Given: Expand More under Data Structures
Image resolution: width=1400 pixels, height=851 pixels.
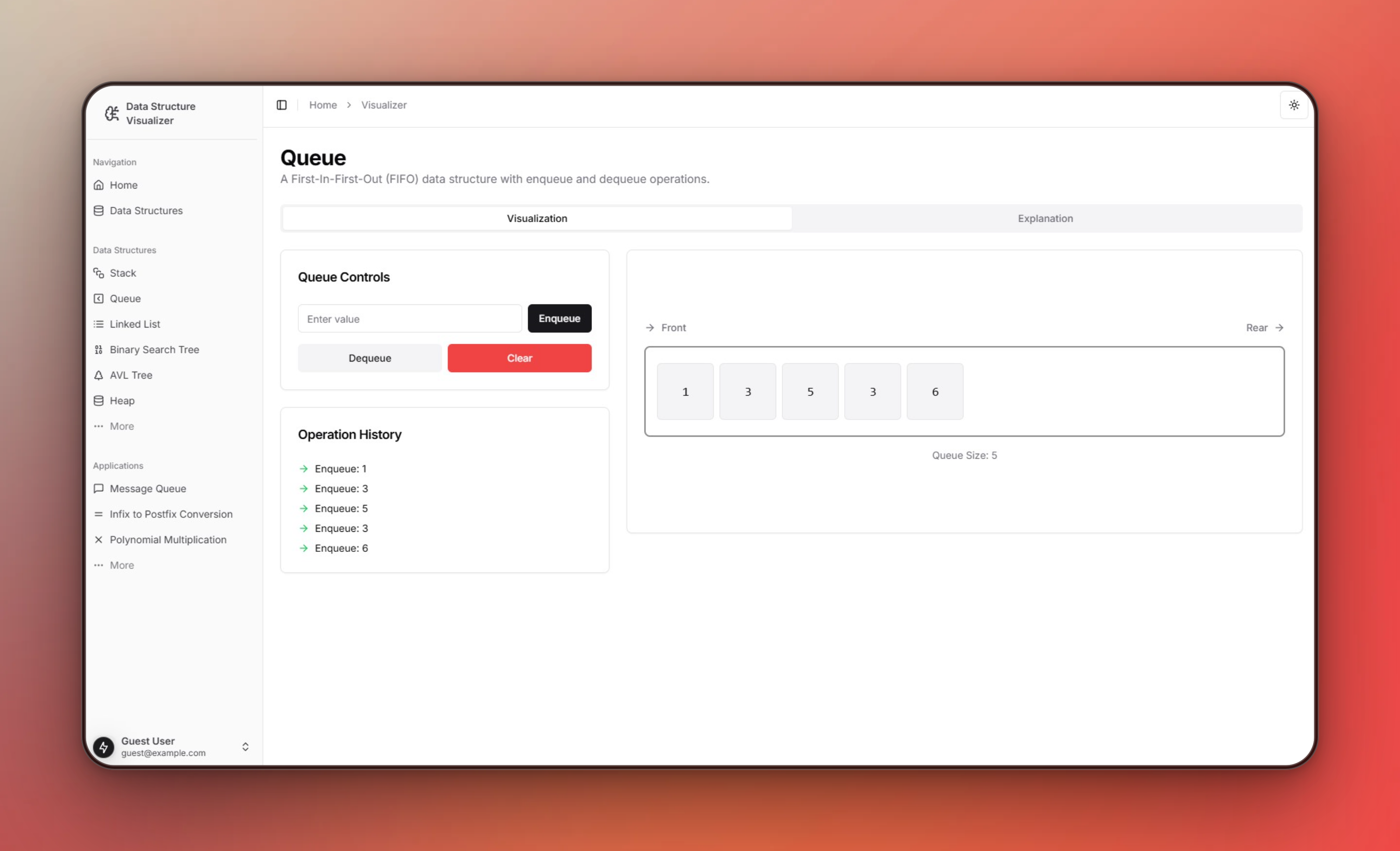Looking at the screenshot, I should click(122, 426).
